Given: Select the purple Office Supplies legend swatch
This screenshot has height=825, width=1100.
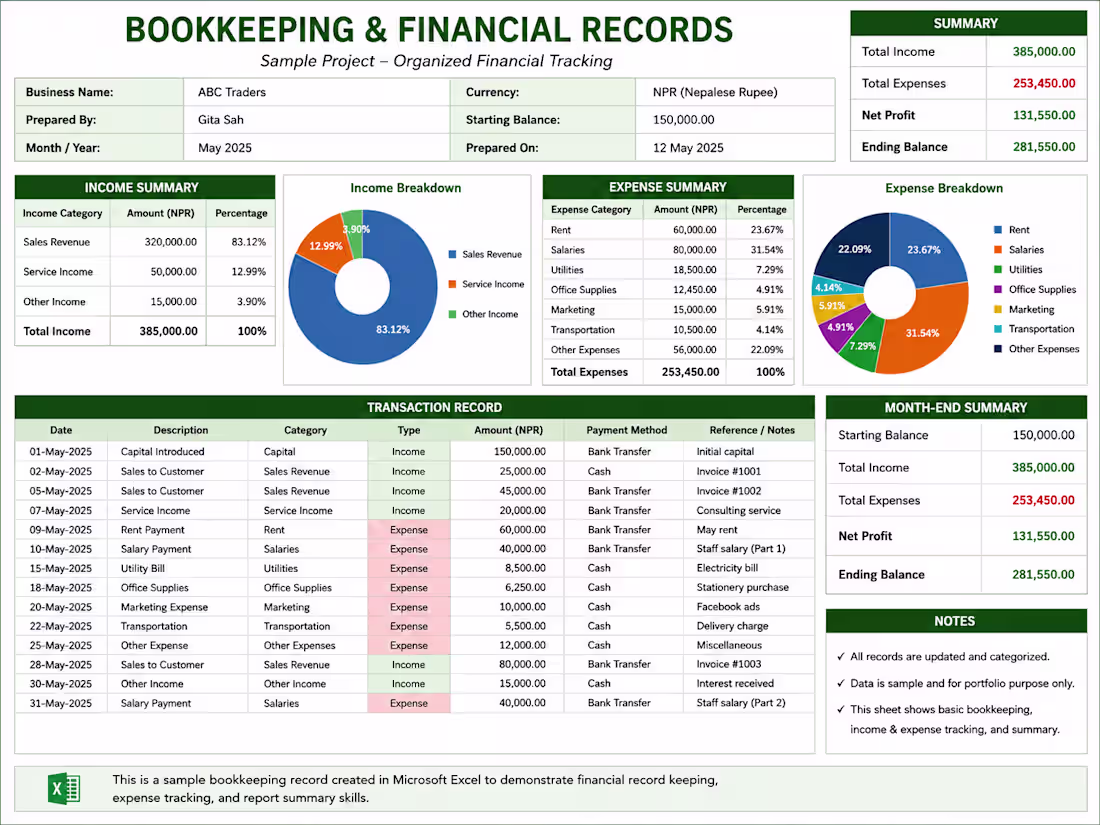Looking at the screenshot, I should click(998, 289).
